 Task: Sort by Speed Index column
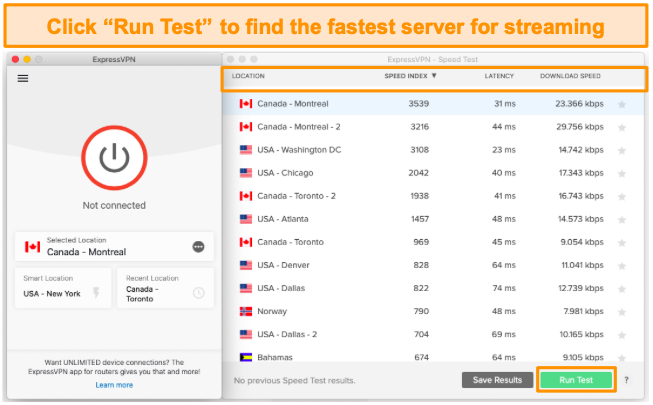(410, 76)
